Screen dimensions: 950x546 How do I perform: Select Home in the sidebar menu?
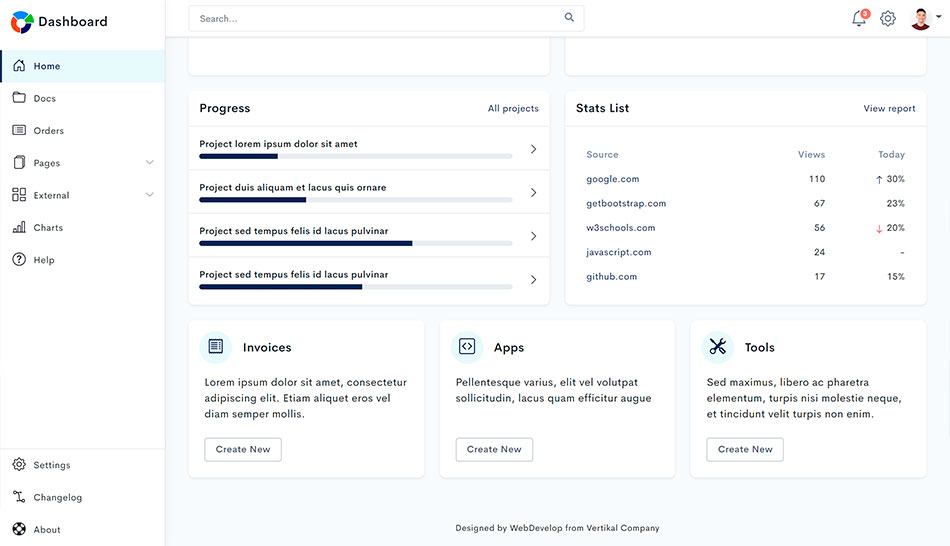click(x=82, y=66)
